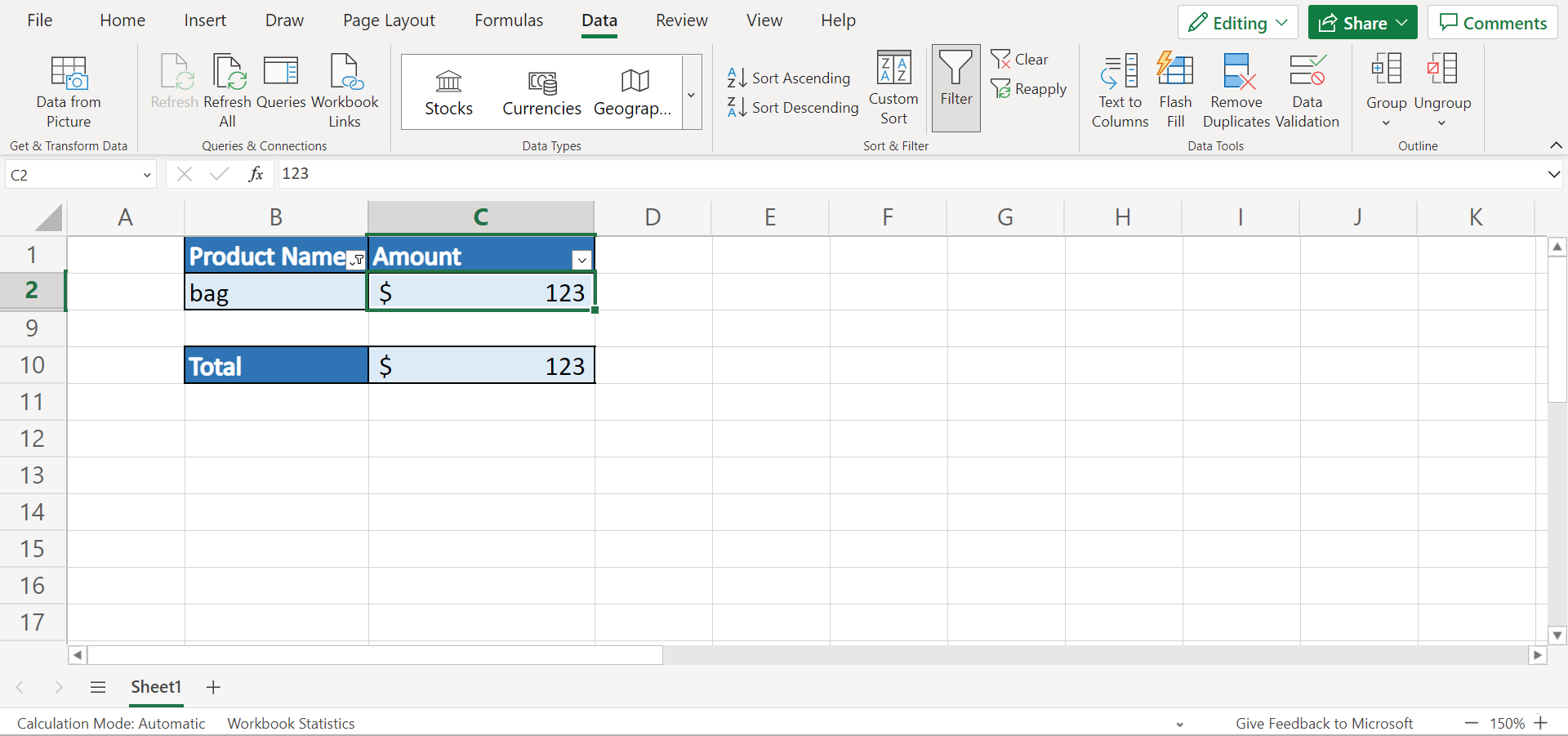Toggle the Filter button off
The height and width of the screenshot is (736, 1568).
coord(955,87)
